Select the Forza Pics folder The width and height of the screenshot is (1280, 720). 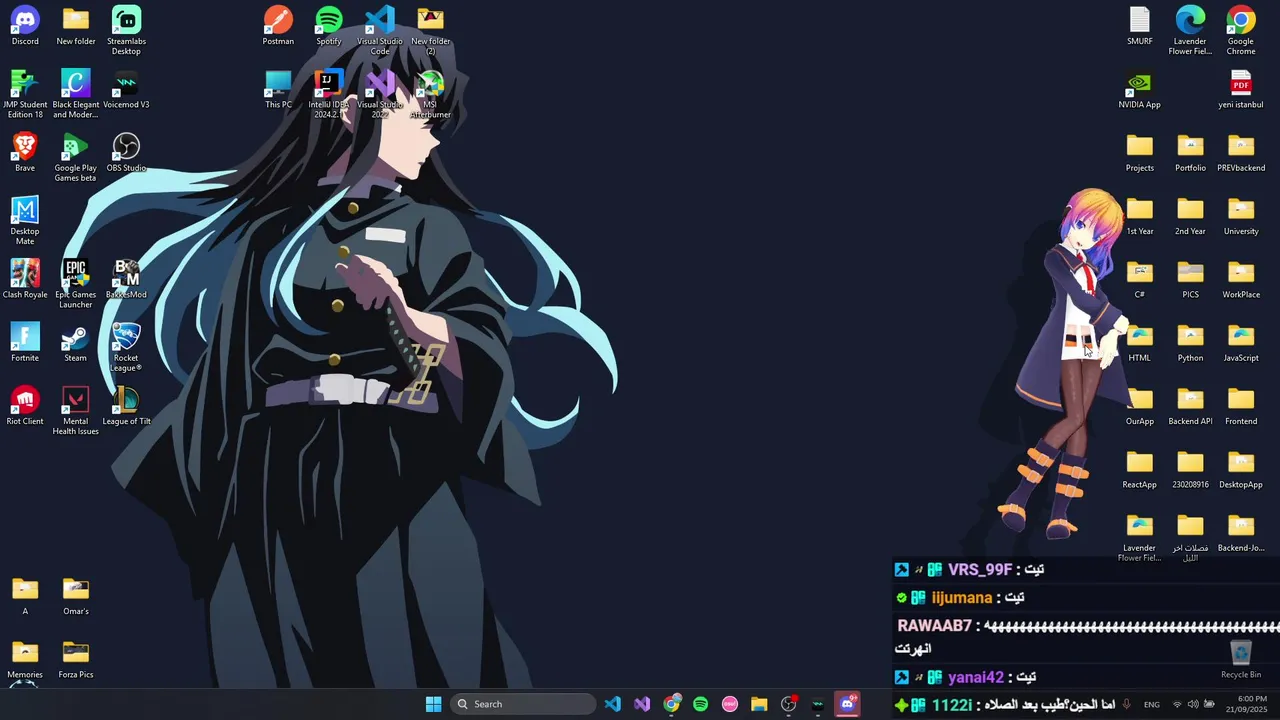click(76, 659)
